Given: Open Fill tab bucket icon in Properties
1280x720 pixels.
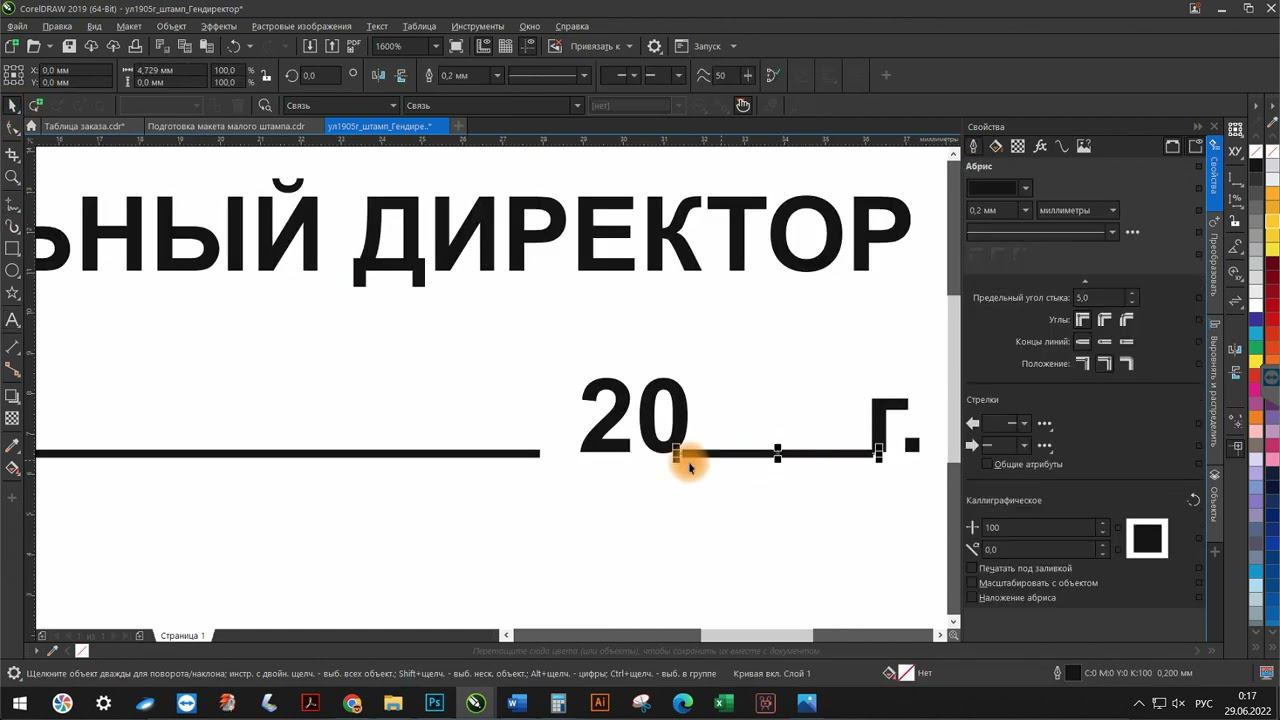Looking at the screenshot, I should pos(996,146).
